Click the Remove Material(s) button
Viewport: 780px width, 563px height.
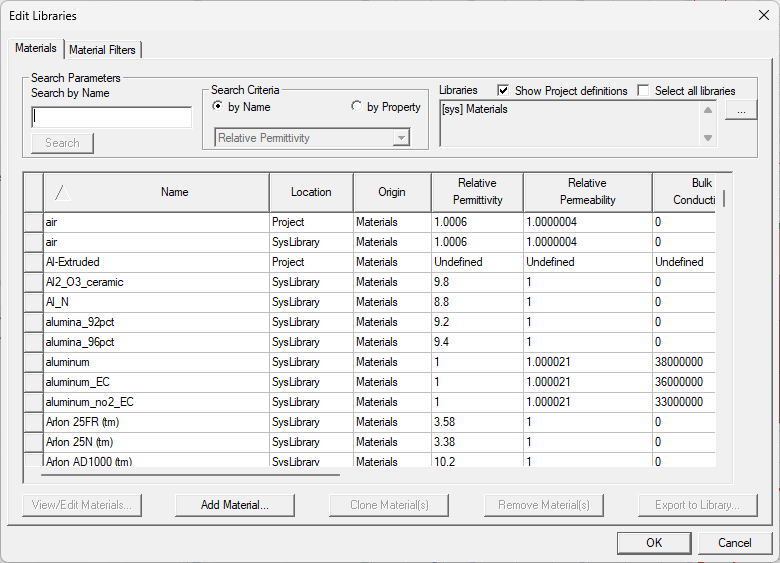[544, 505]
